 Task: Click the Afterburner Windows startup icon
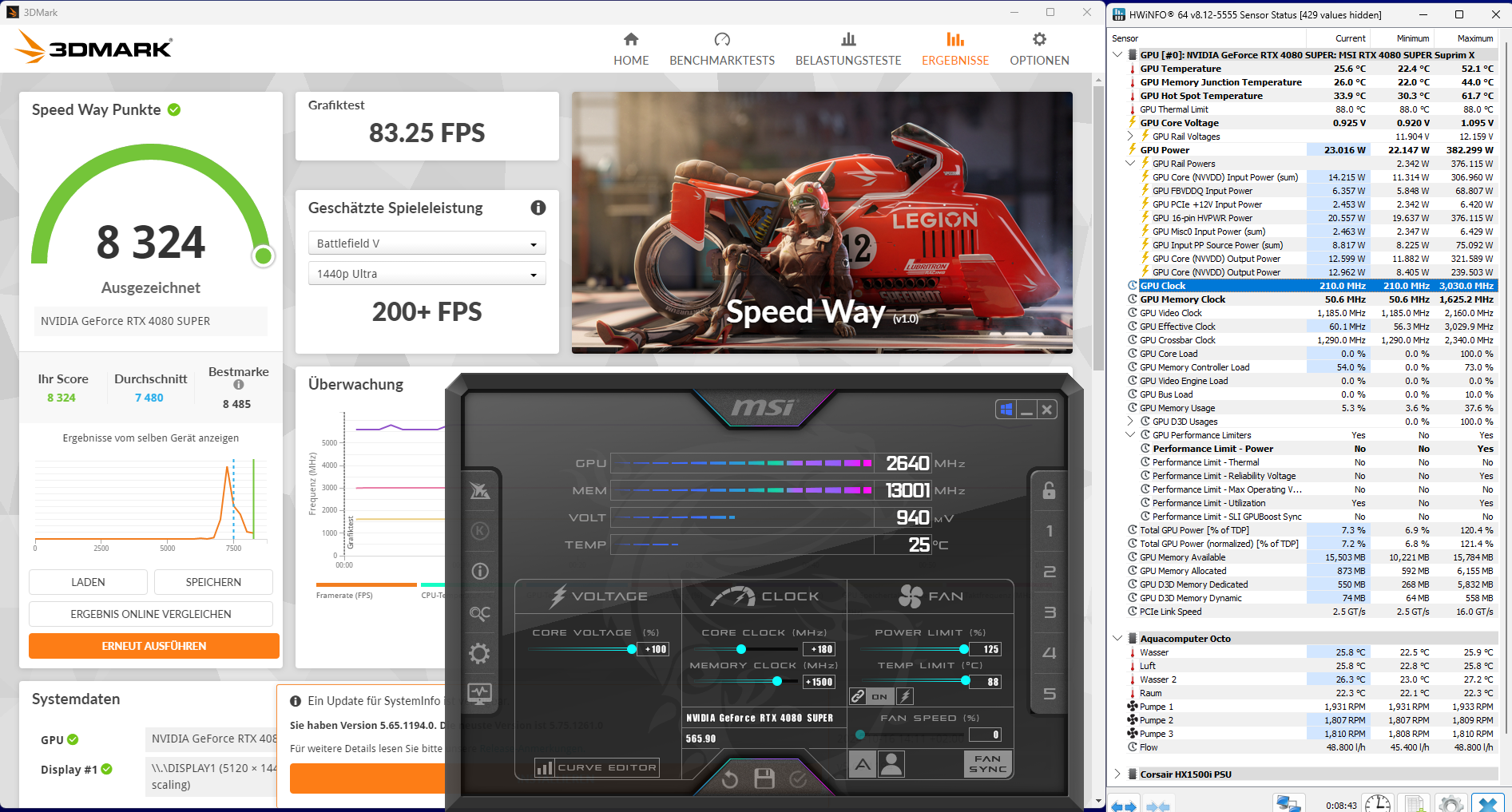[1006, 410]
